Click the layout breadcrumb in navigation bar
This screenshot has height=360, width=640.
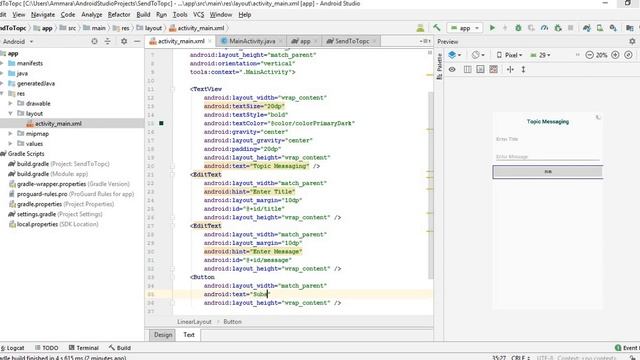tap(149, 28)
